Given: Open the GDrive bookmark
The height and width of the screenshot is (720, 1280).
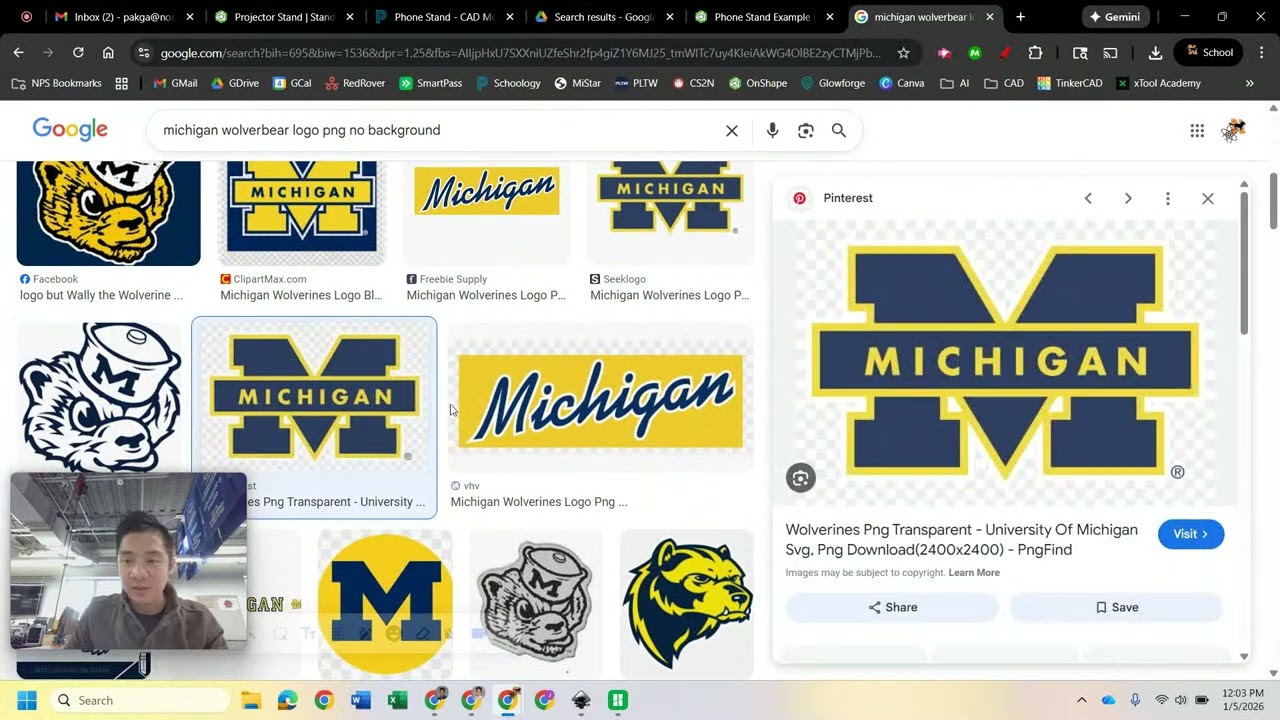Looking at the screenshot, I should [235, 83].
